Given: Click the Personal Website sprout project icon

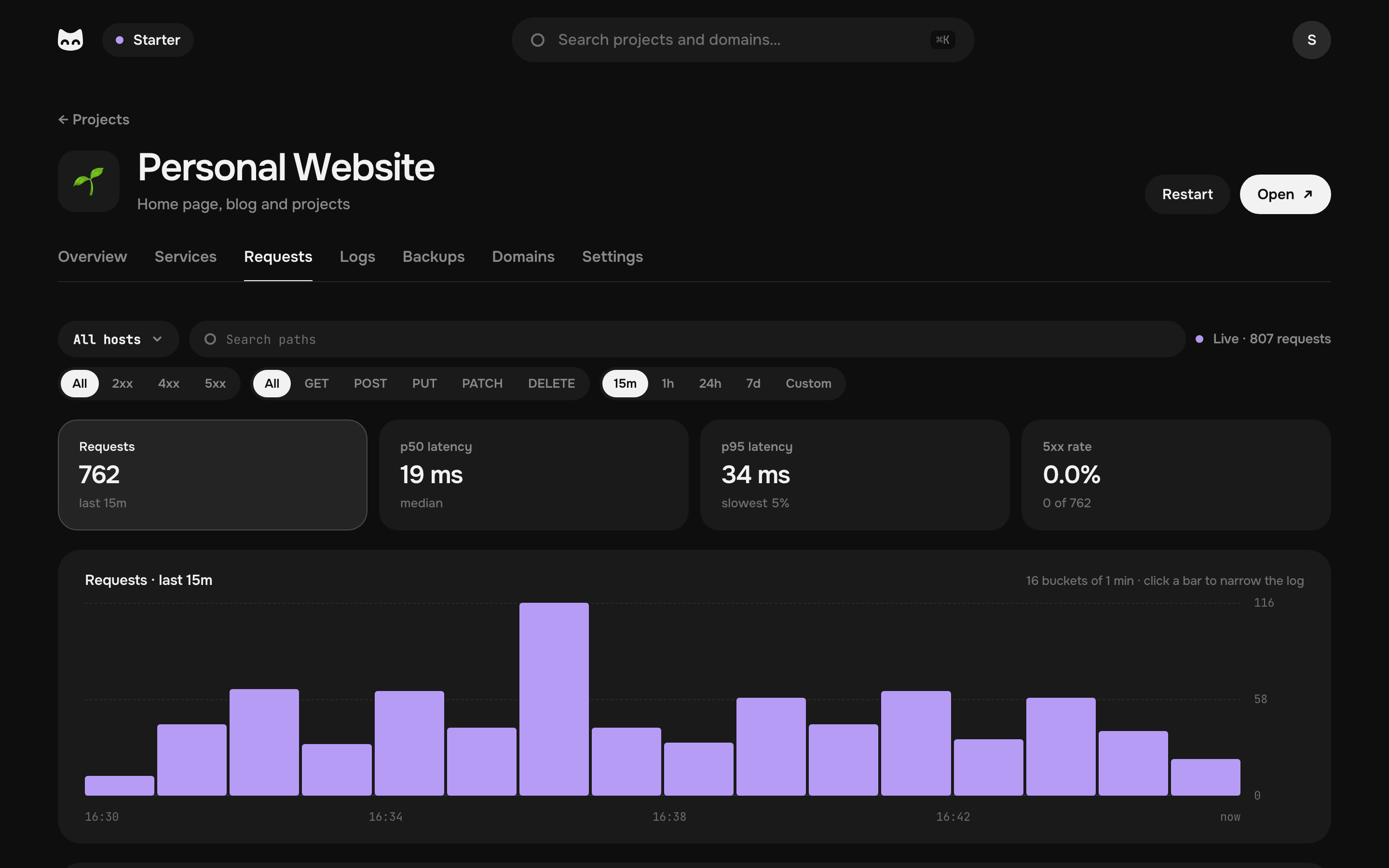Looking at the screenshot, I should 89,181.
